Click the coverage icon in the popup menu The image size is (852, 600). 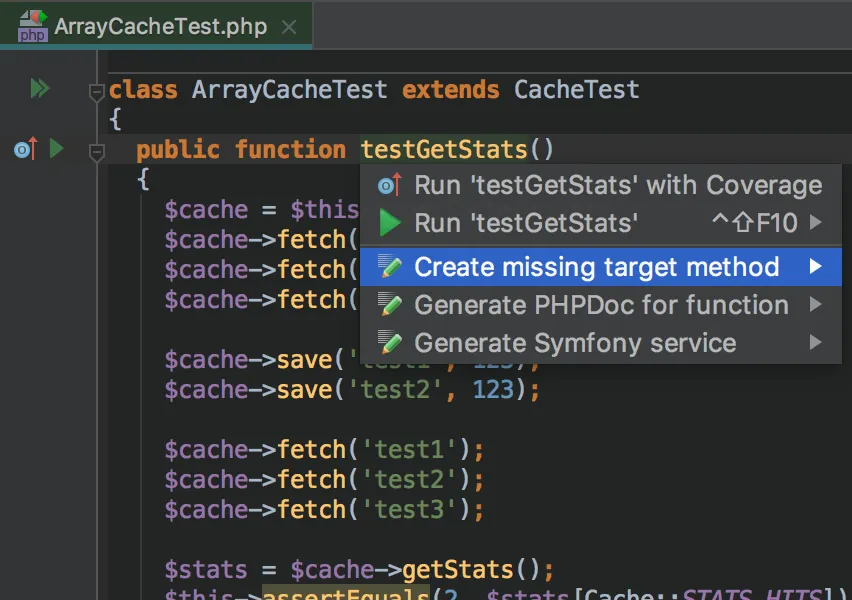(x=390, y=185)
